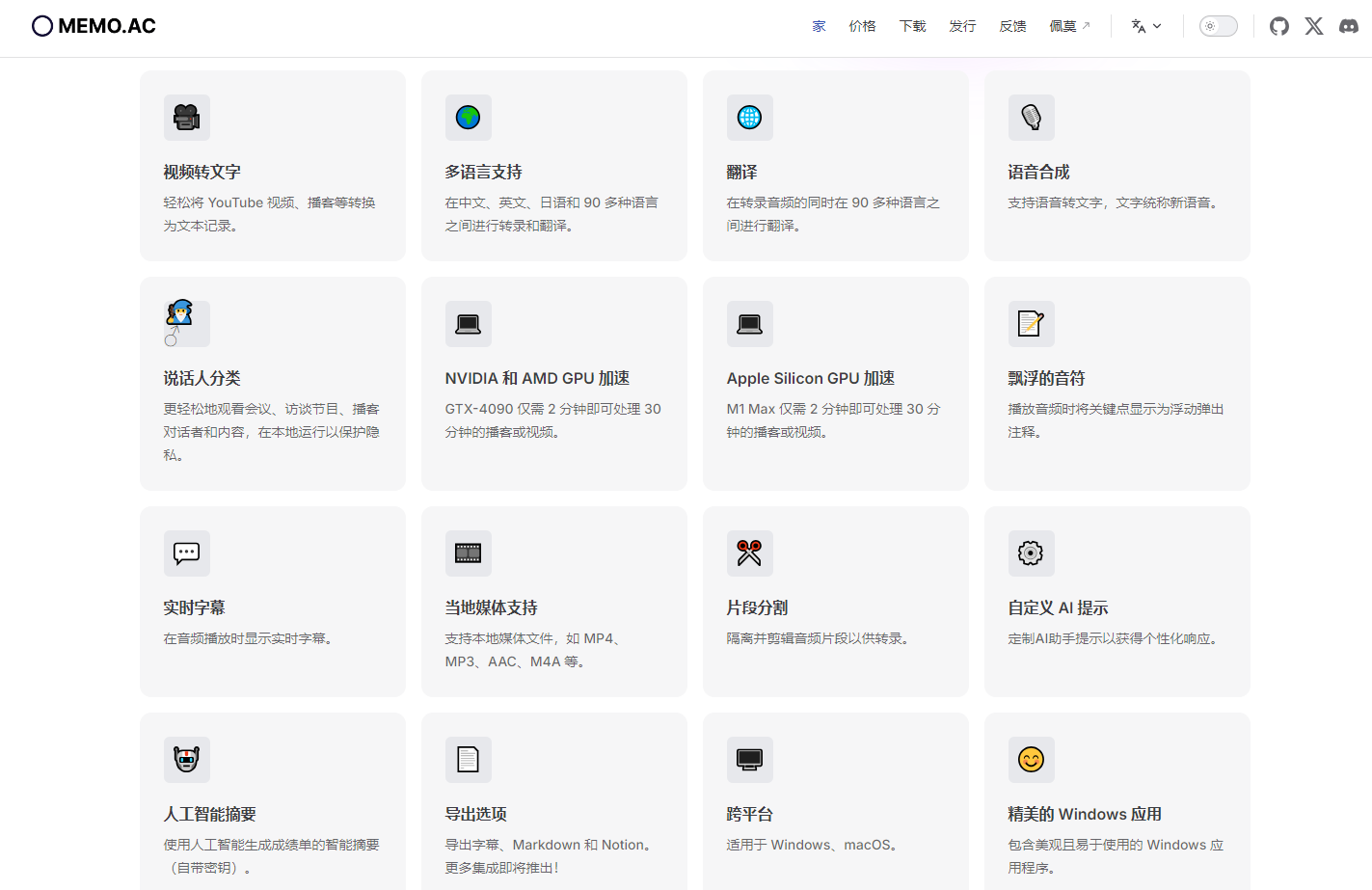The image size is (1372, 890).
Task: Open the Discord icon link
Action: (x=1349, y=26)
